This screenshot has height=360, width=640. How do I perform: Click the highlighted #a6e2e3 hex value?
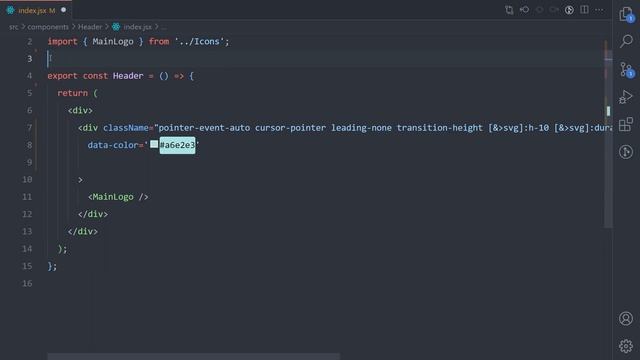pyautogui.click(x=177, y=145)
